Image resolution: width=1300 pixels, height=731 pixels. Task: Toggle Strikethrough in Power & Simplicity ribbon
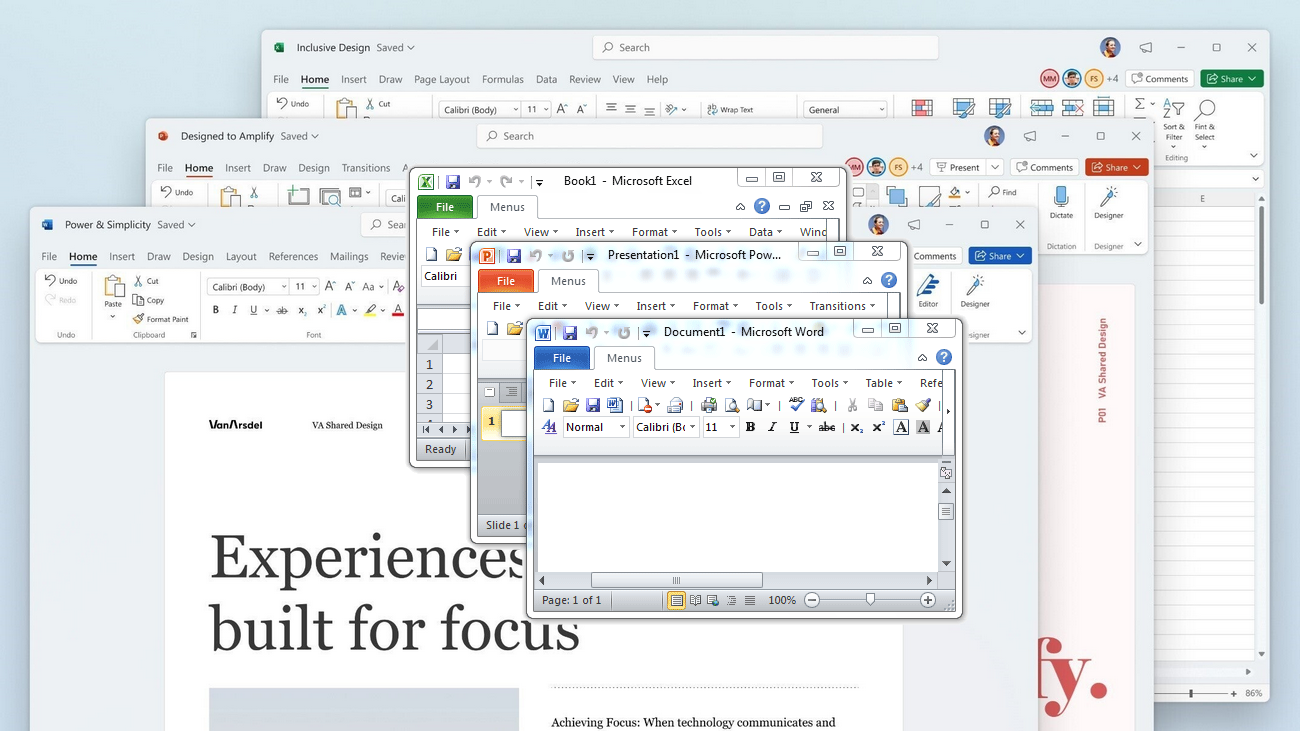(282, 311)
